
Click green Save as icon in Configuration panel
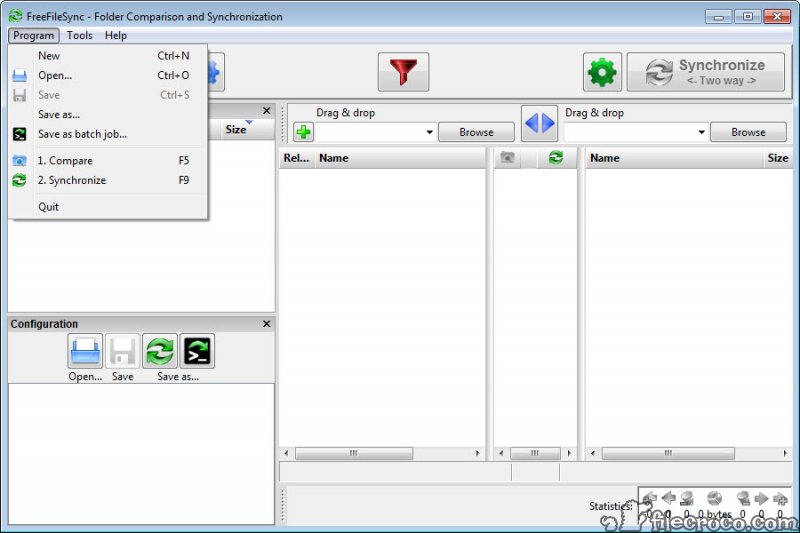pyautogui.click(x=160, y=351)
